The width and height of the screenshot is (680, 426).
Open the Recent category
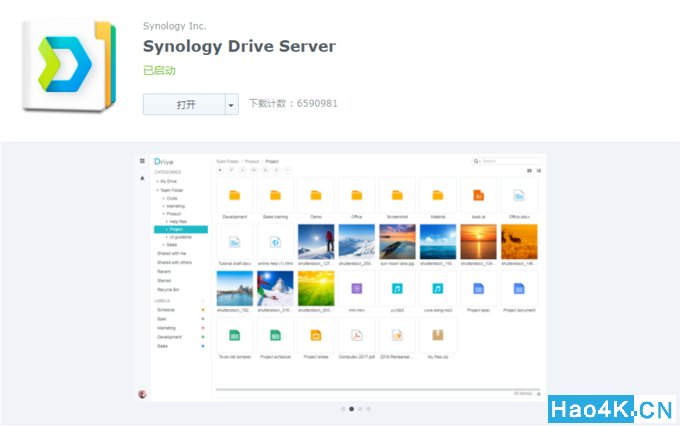click(164, 272)
